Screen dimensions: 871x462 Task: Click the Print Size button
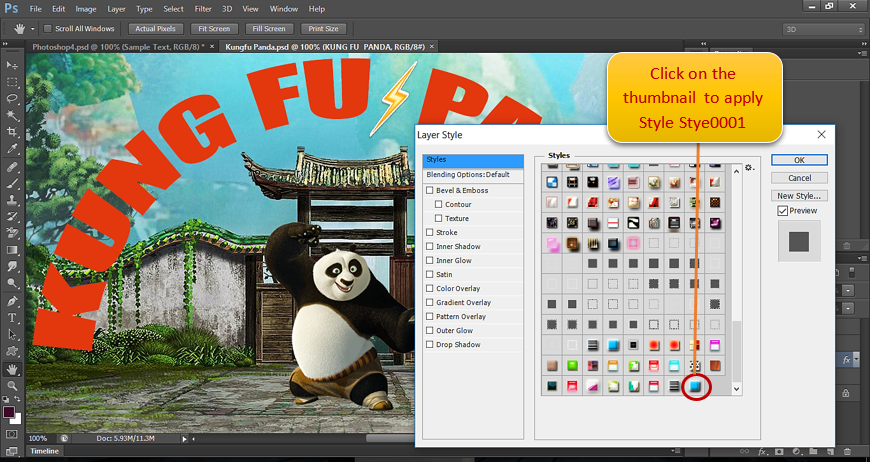pos(323,29)
